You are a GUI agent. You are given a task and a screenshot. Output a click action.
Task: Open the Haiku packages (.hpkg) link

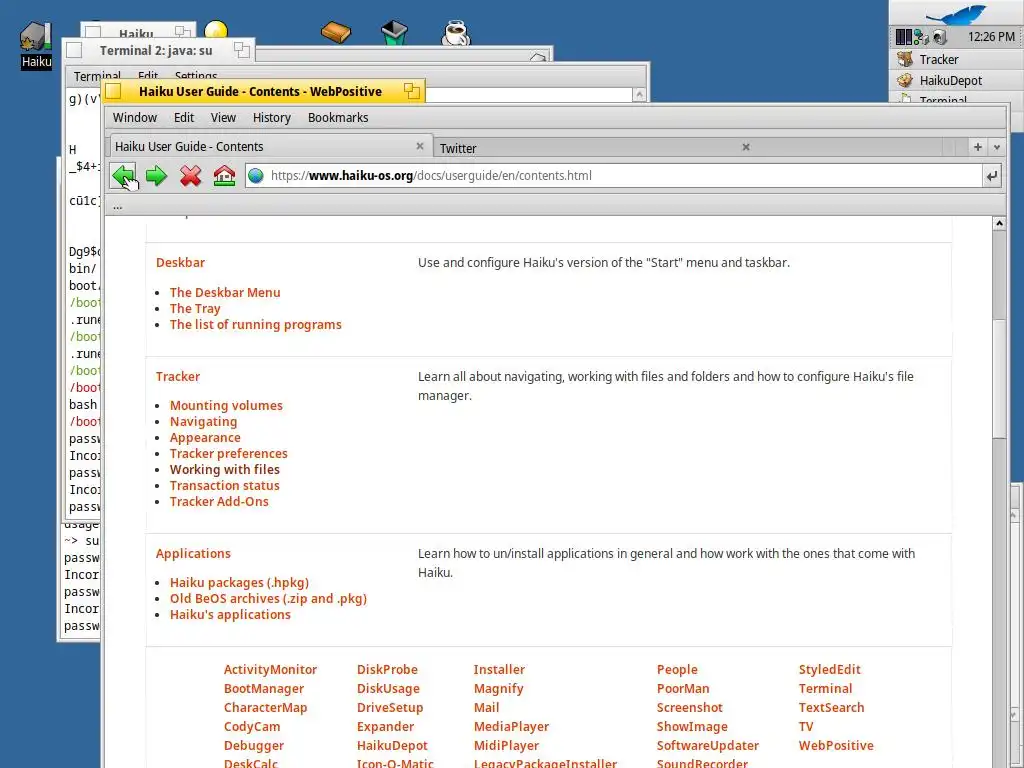coord(239,583)
